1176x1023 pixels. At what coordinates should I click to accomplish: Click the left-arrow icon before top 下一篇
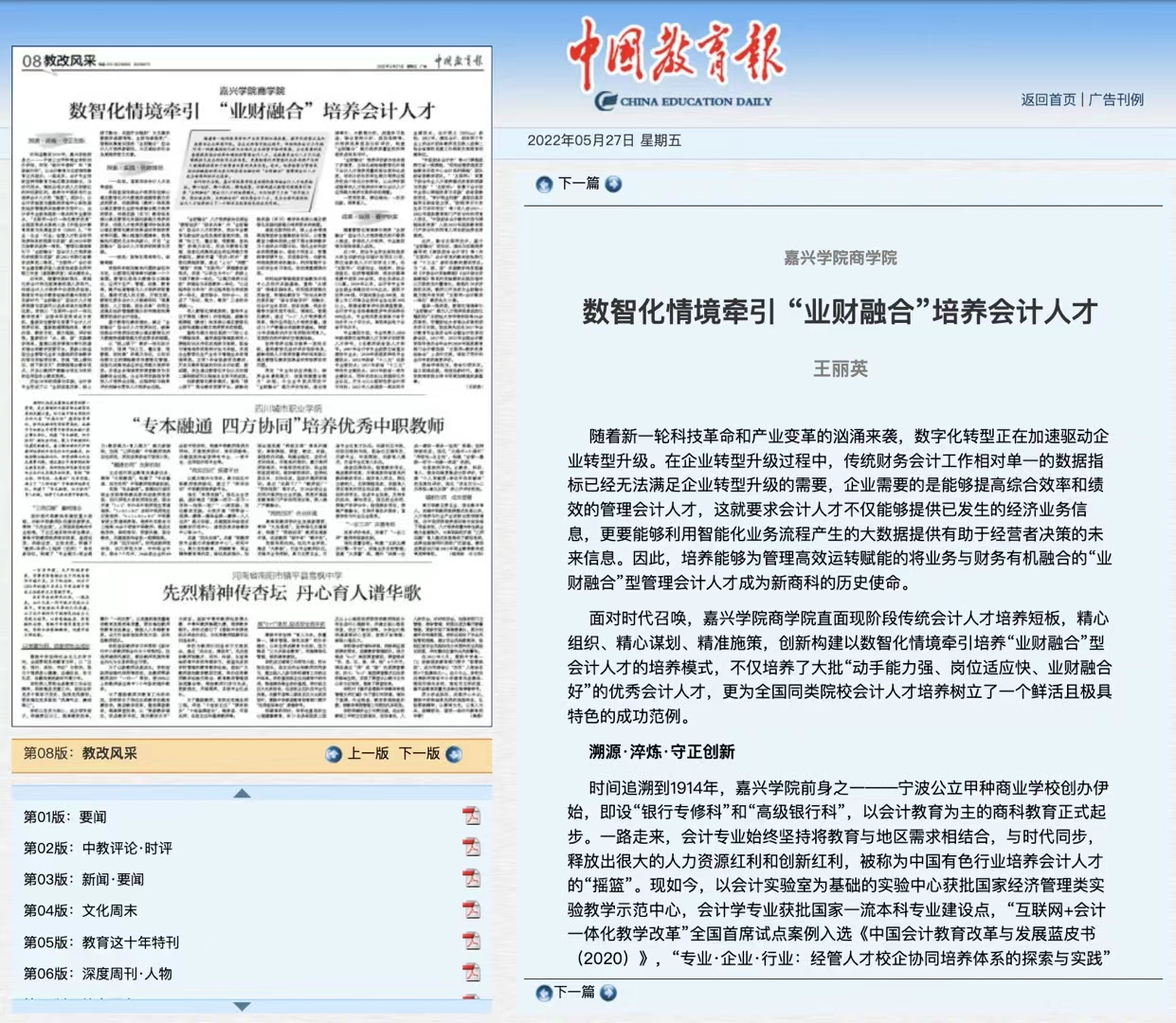[544, 184]
